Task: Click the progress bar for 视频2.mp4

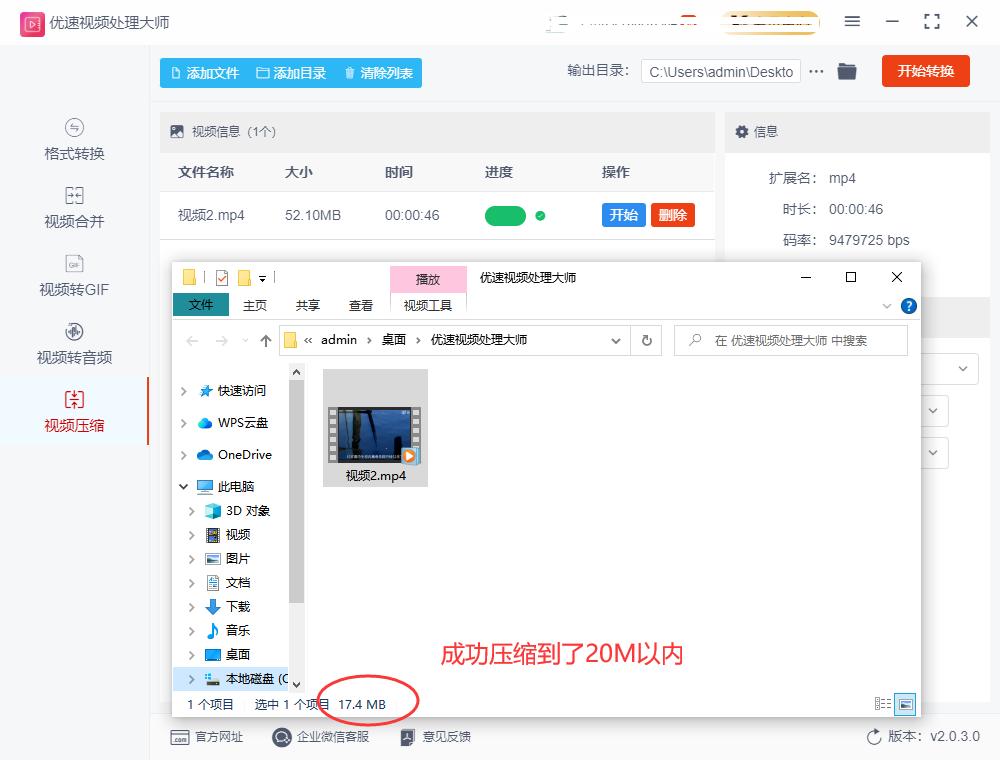Action: click(505, 214)
